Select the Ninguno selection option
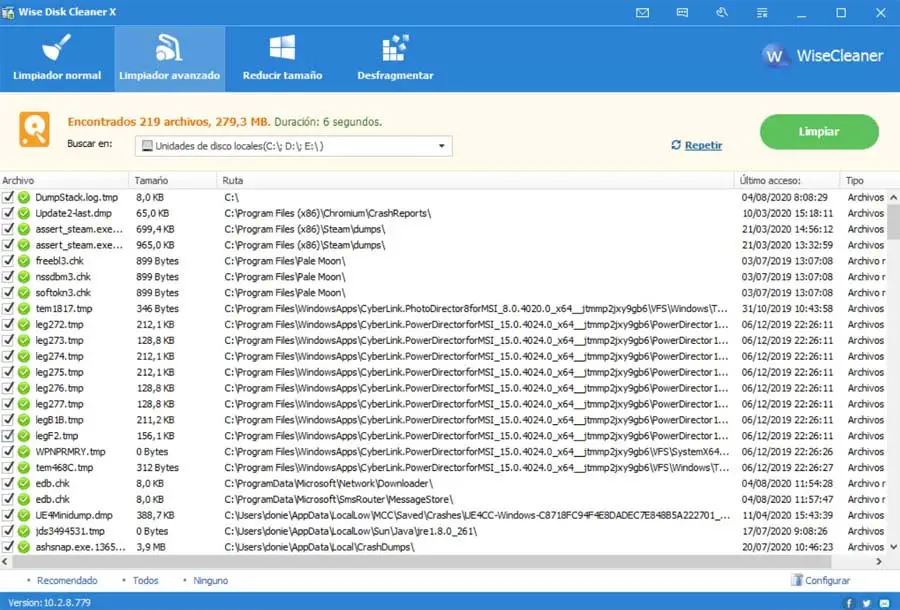 210,580
